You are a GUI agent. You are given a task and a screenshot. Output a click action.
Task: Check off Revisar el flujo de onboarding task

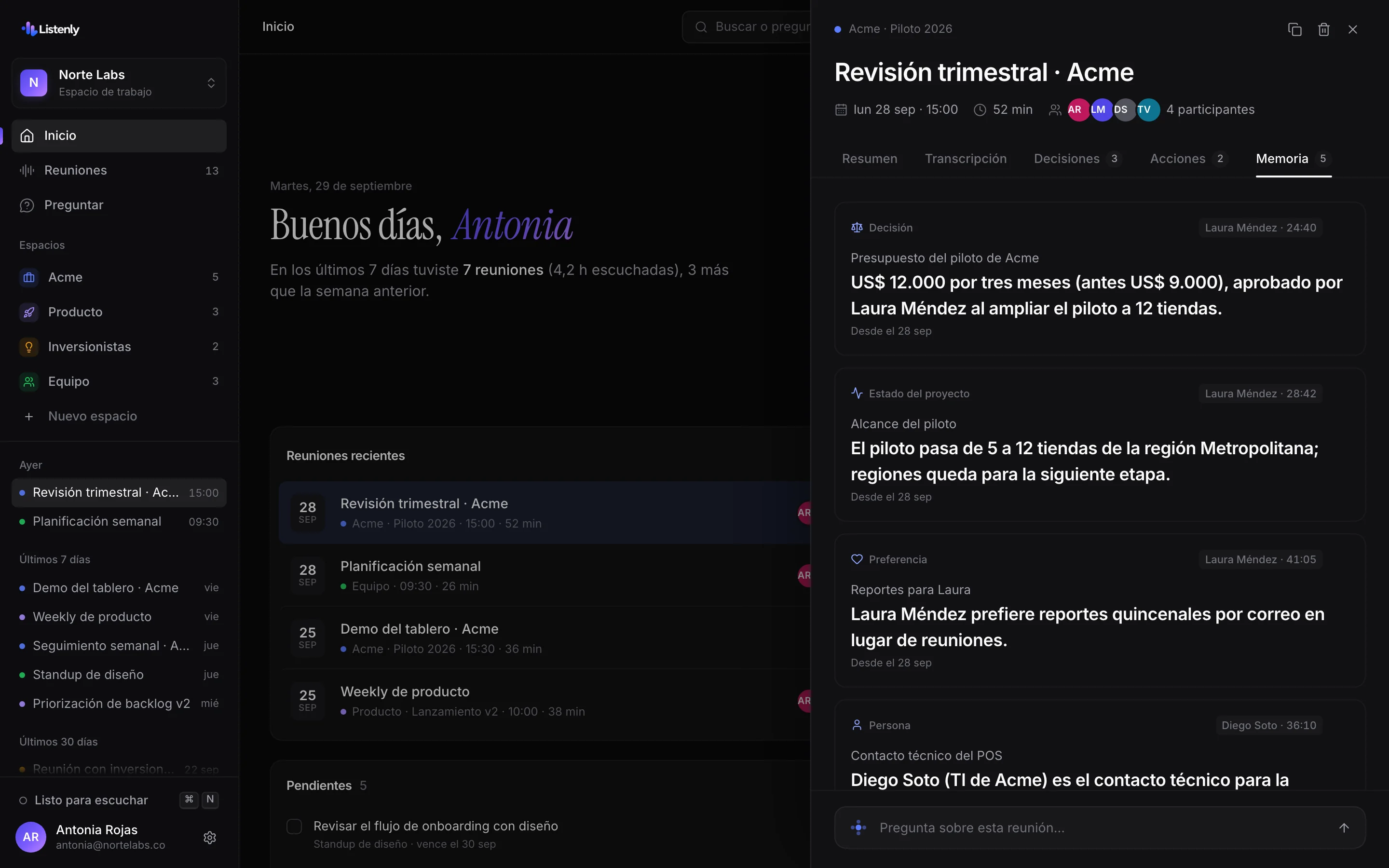(294, 827)
